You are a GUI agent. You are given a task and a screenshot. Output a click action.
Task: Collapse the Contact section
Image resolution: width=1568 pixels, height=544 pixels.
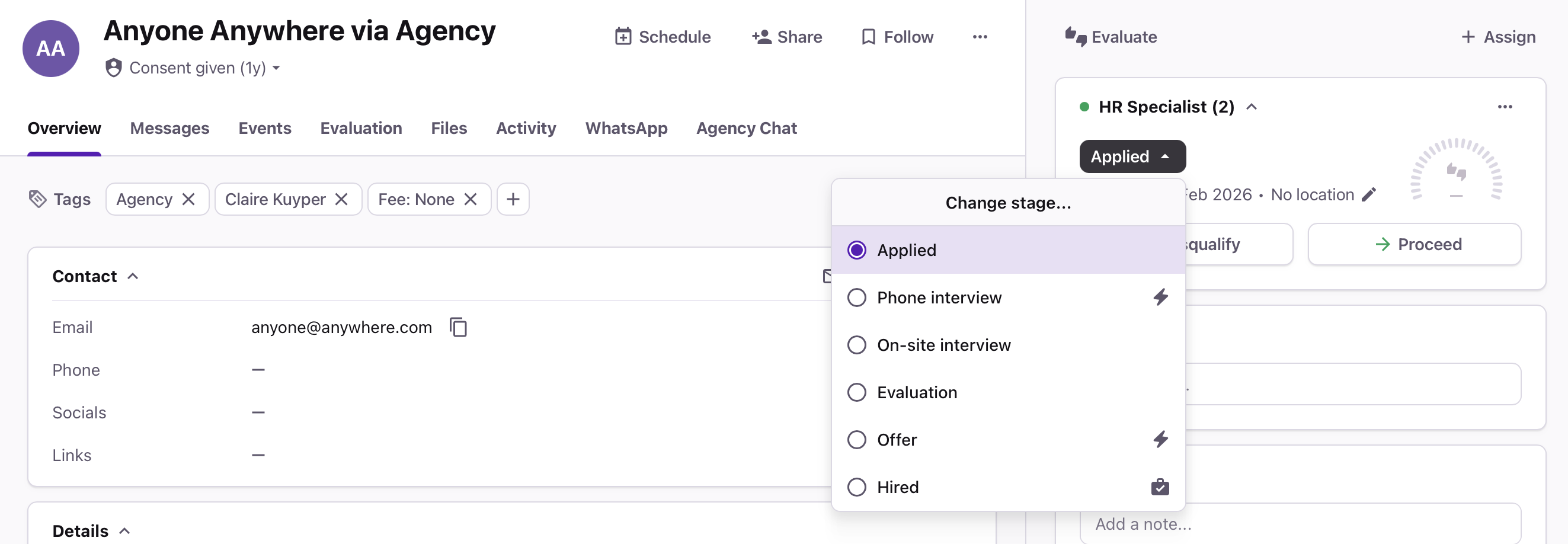click(x=133, y=277)
